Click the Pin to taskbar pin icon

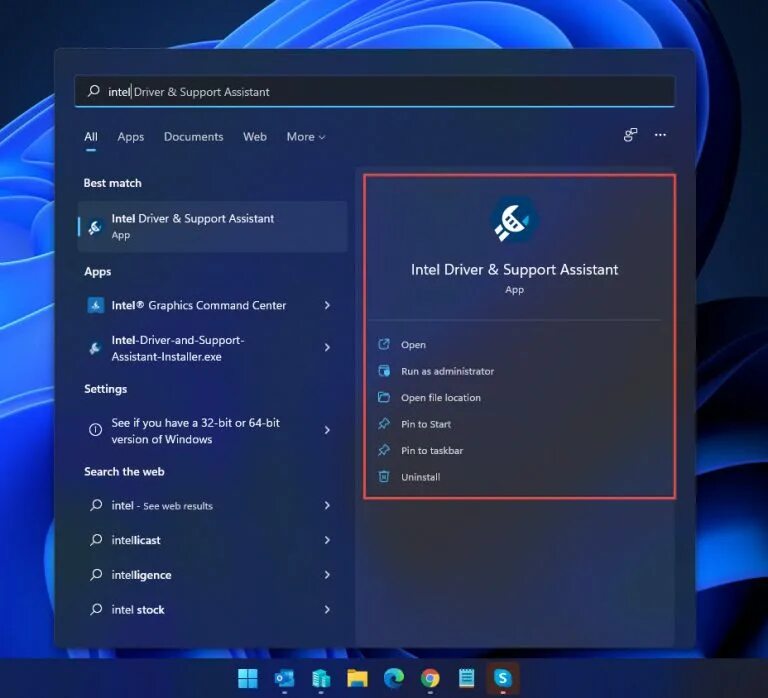(x=384, y=450)
